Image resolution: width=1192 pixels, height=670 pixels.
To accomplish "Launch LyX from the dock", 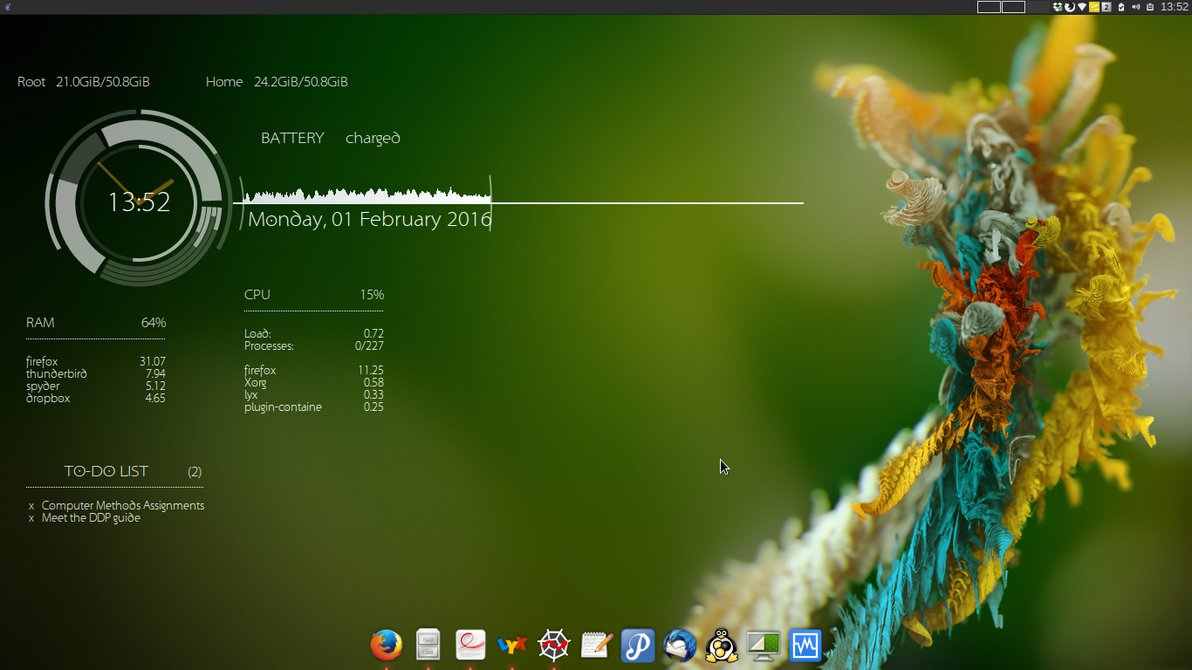I will coord(512,645).
